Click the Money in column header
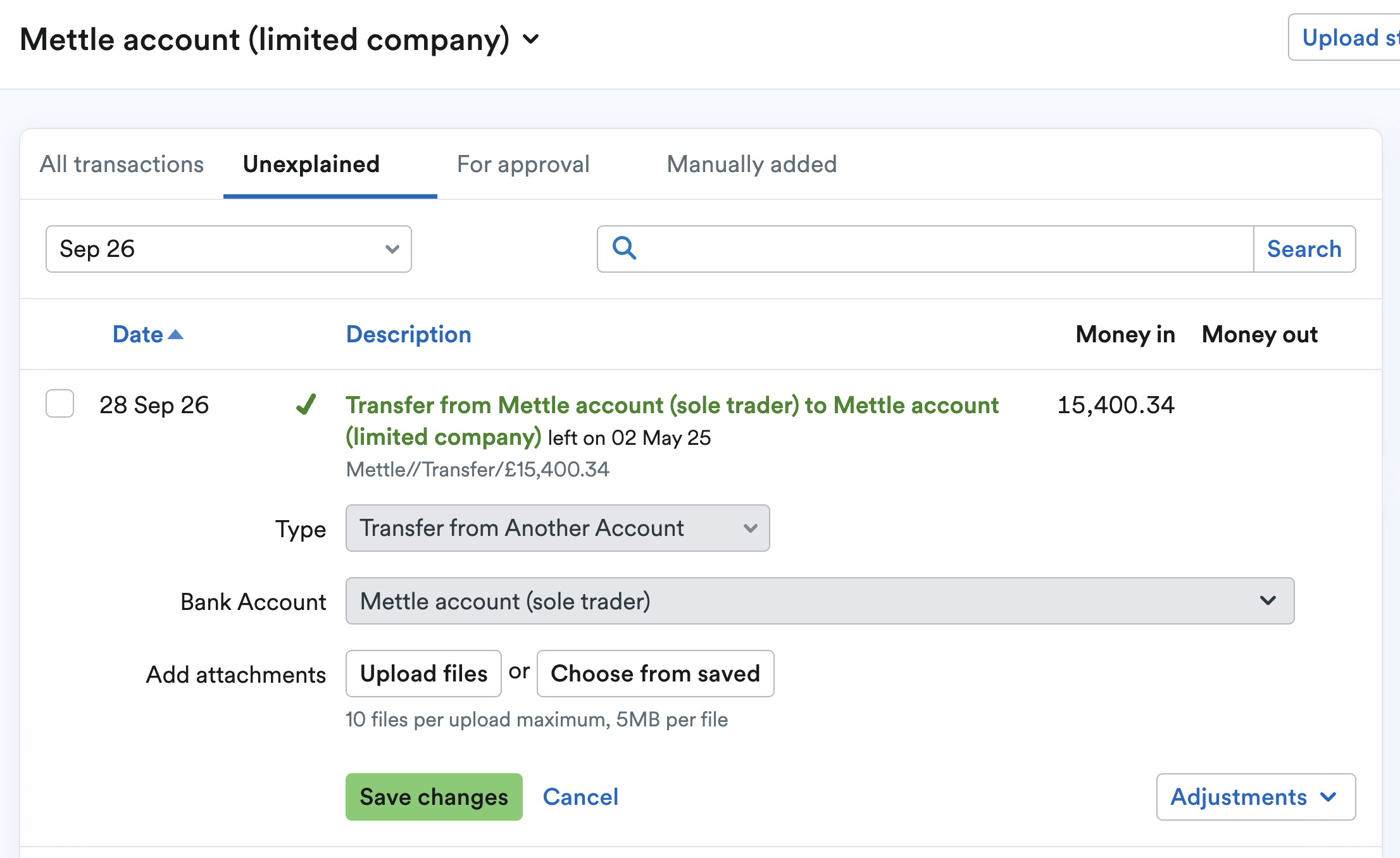1400x858 pixels. click(x=1125, y=335)
